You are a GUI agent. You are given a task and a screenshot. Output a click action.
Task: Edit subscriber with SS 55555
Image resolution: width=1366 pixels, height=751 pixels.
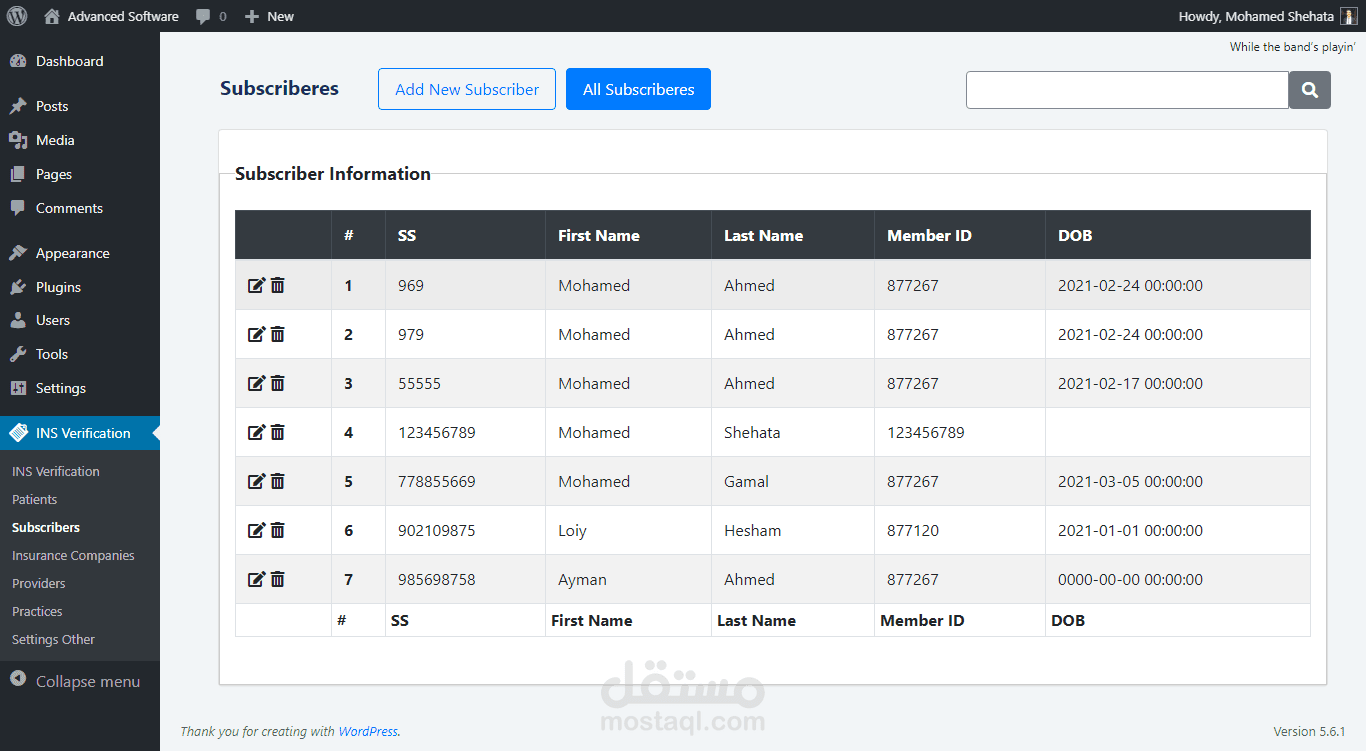coord(256,383)
